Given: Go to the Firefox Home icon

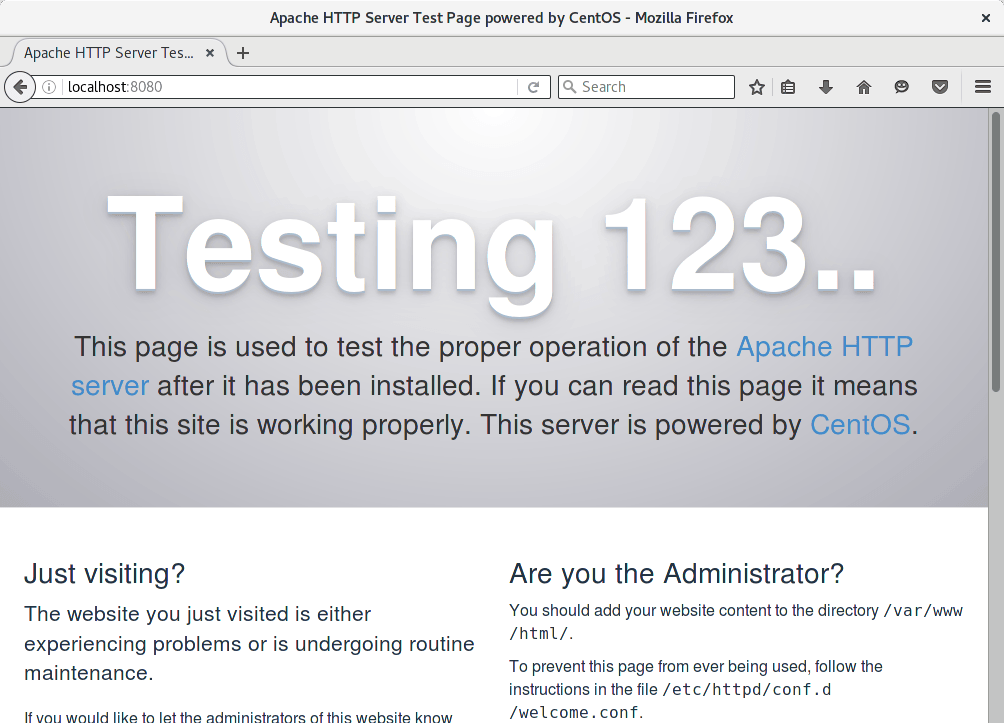Looking at the screenshot, I should pos(864,87).
